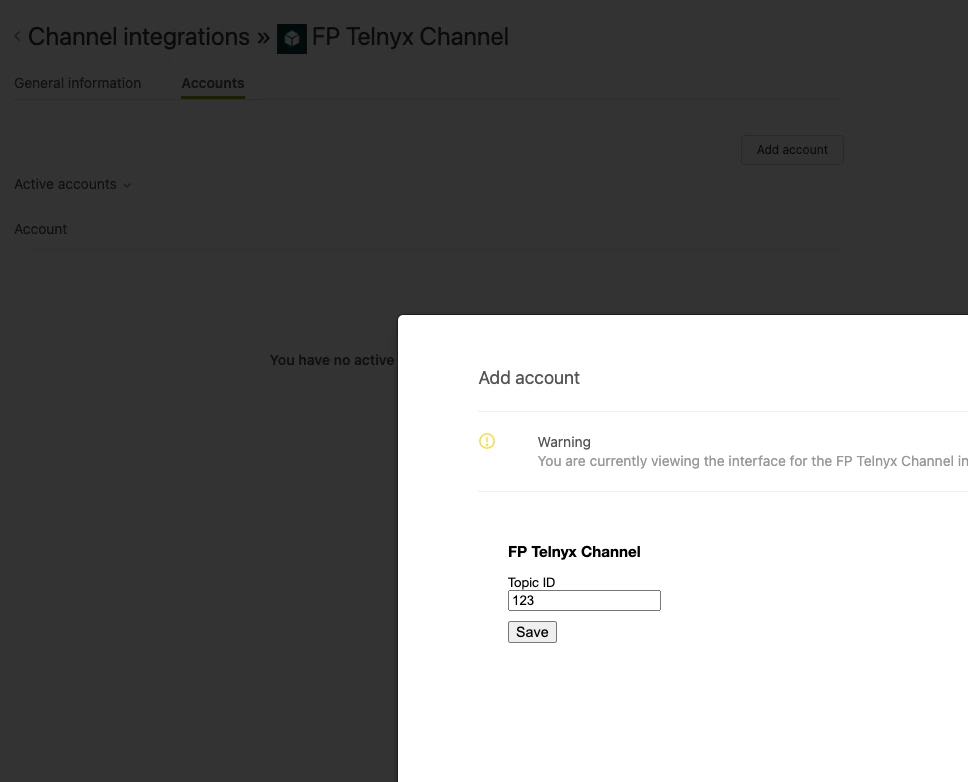Click the FP Telnyx Channel cube icon
Screen dimensions: 968x782
(292, 39)
